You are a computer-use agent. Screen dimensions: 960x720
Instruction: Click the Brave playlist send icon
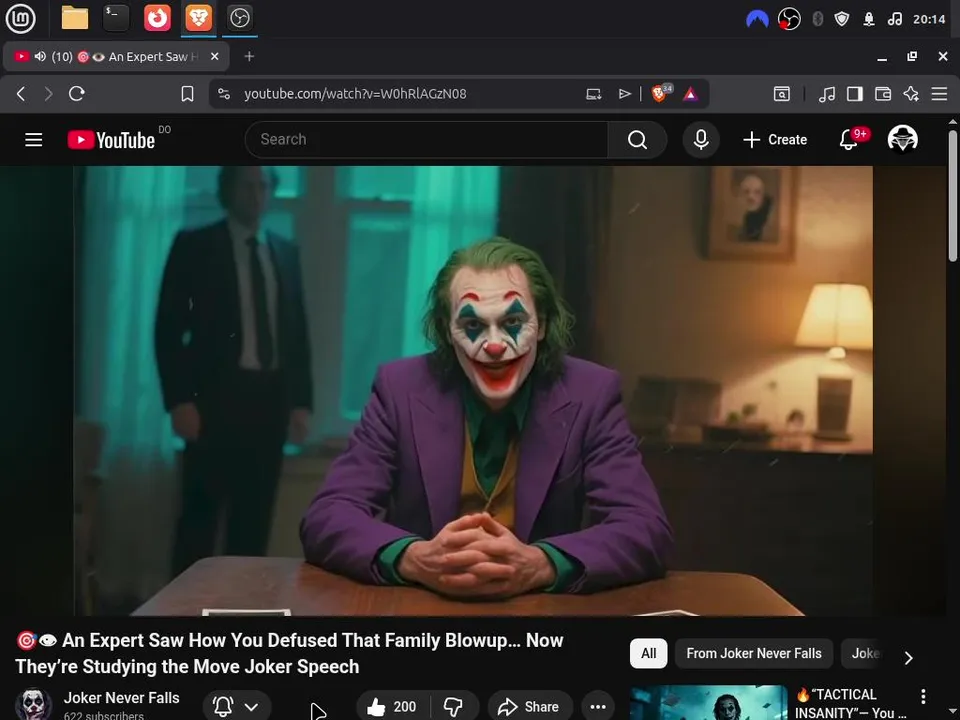tap(624, 94)
